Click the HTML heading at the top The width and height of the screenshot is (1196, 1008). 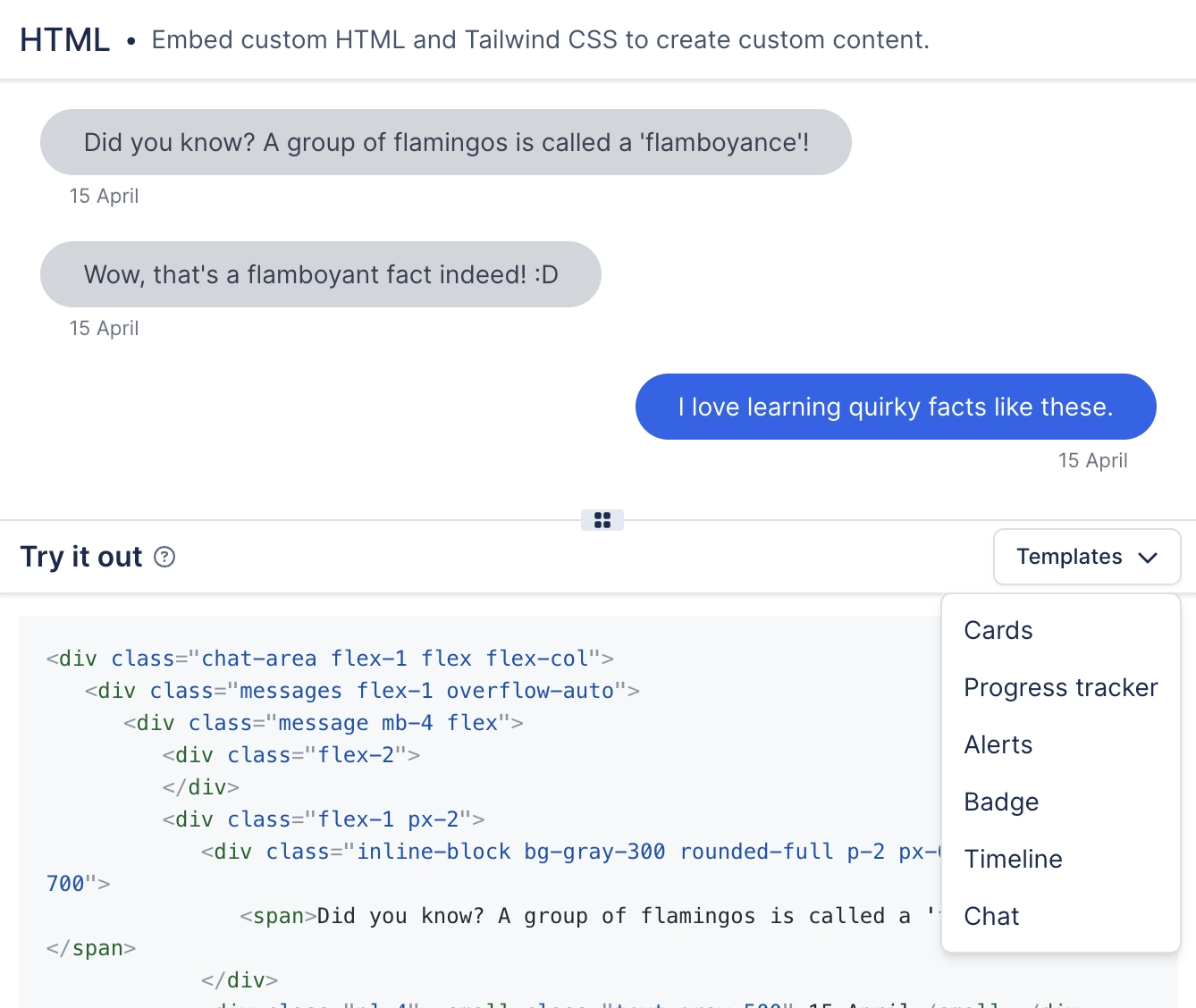pos(63,38)
